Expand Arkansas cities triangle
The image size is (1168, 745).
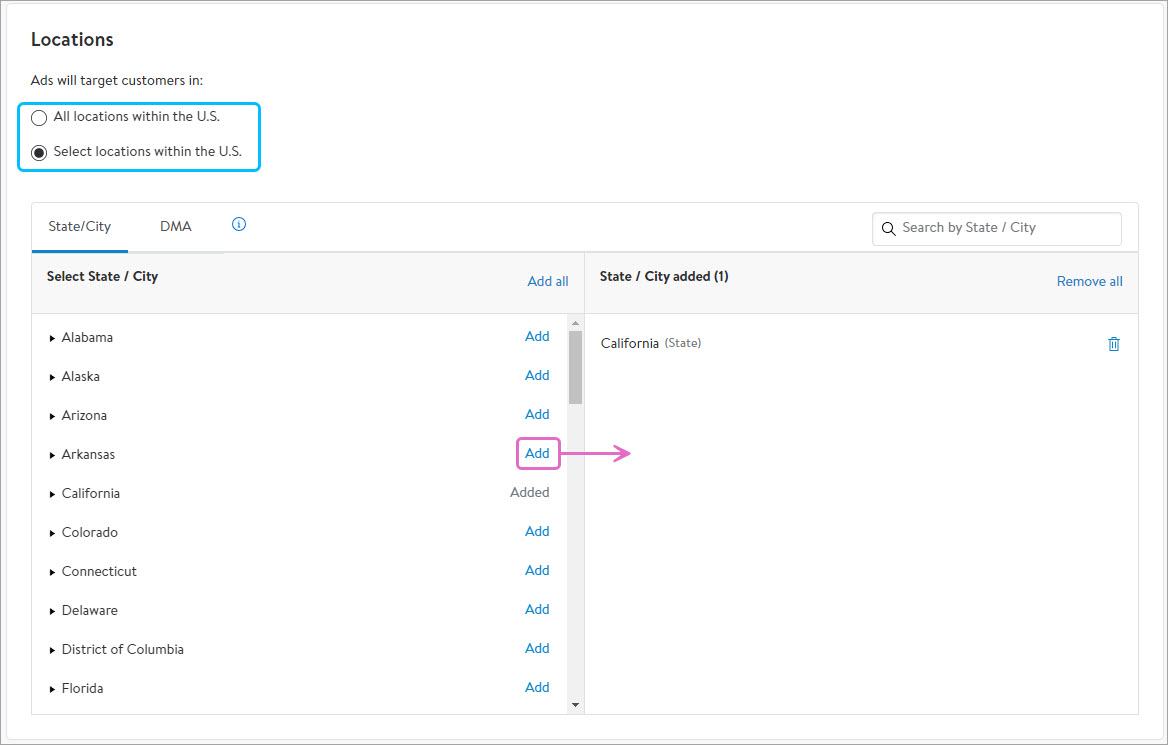tap(52, 455)
